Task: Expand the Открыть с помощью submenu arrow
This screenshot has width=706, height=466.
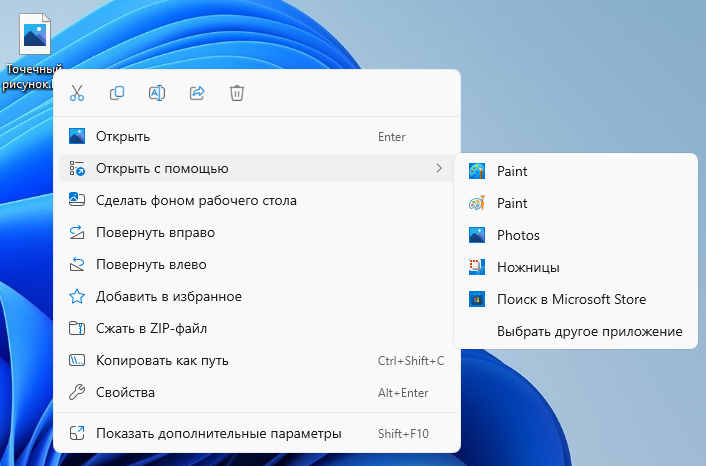Action: [439, 168]
